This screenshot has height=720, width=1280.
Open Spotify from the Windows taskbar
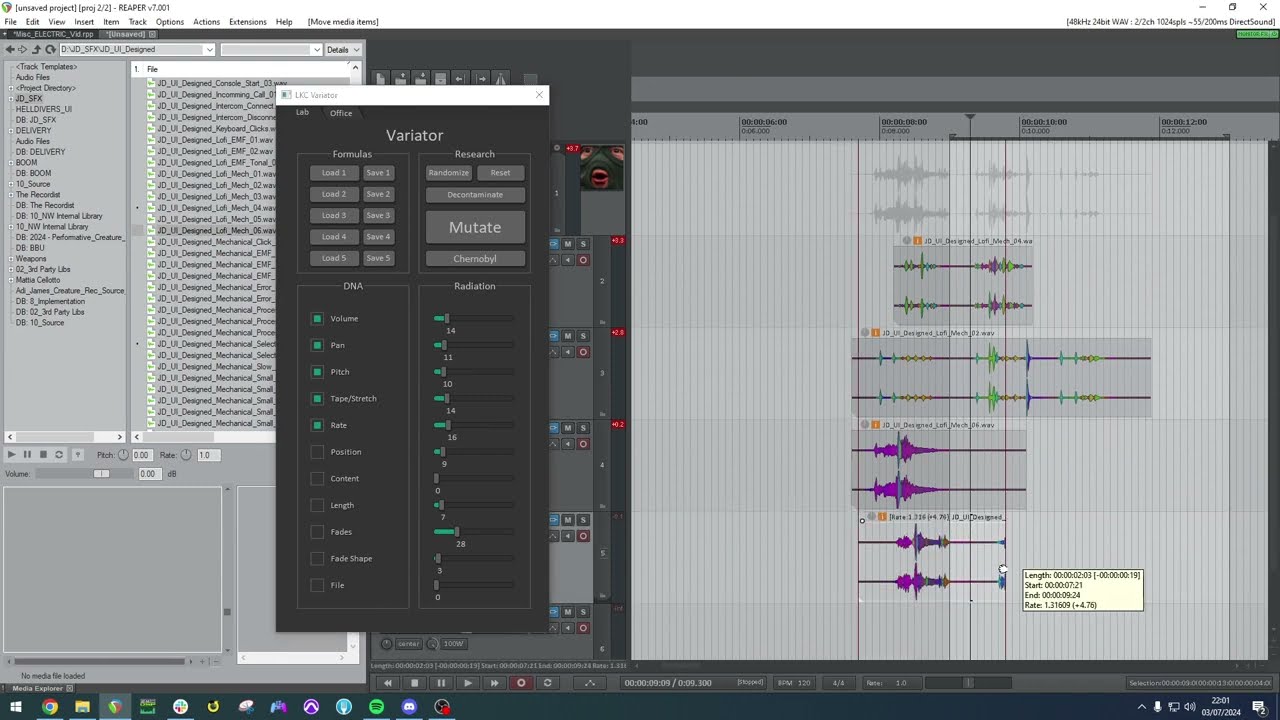[376, 707]
